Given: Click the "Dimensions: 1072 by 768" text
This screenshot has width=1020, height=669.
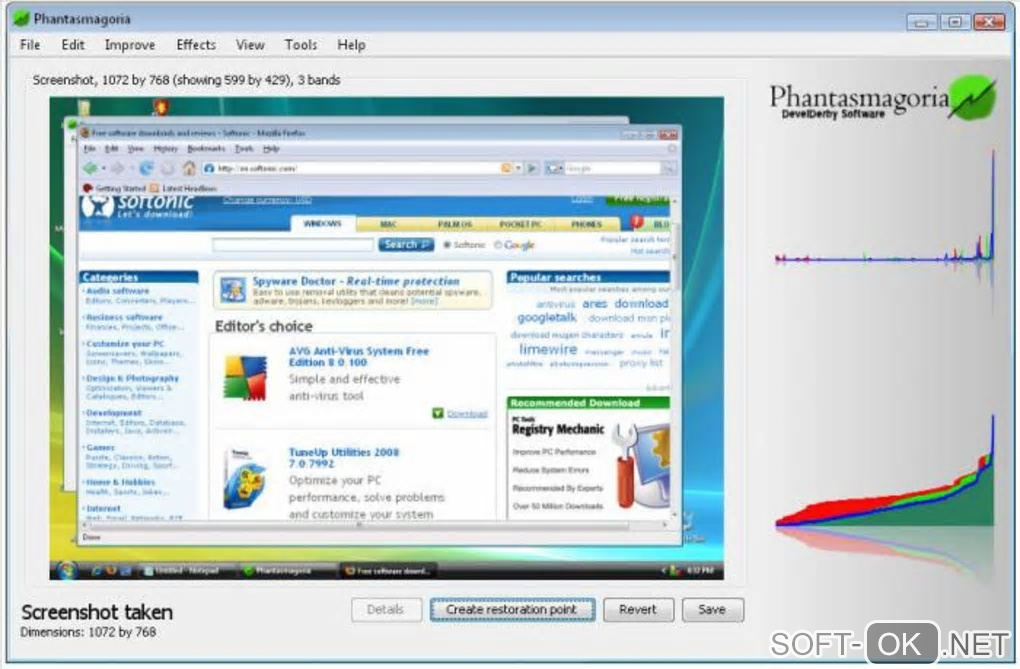Looking at the screenshot, I should click(88, 632).
